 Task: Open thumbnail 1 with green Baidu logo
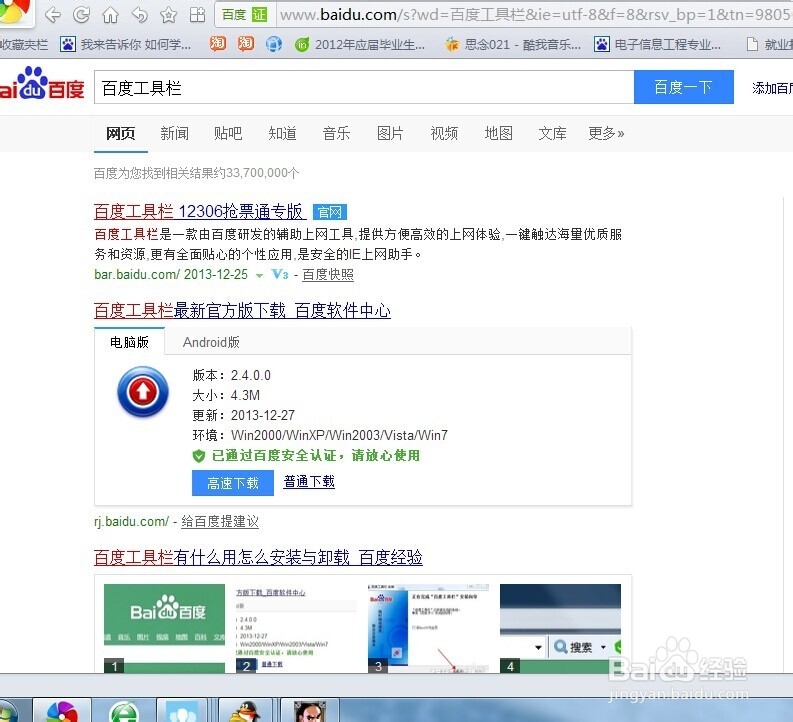[164, 628]
